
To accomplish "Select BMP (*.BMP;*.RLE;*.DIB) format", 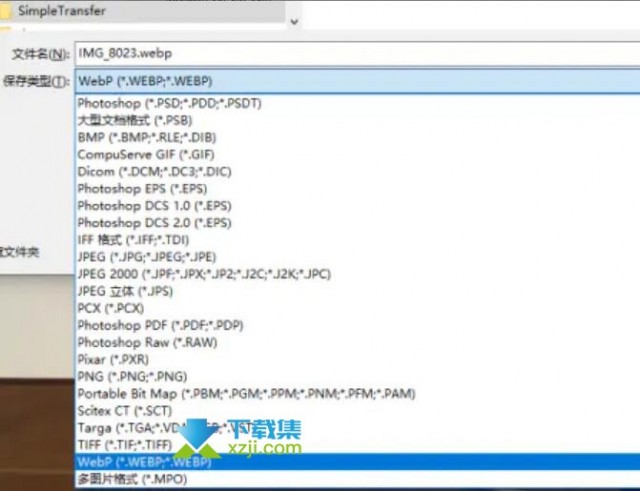I will pyautogui.click(x=358, y=138).
